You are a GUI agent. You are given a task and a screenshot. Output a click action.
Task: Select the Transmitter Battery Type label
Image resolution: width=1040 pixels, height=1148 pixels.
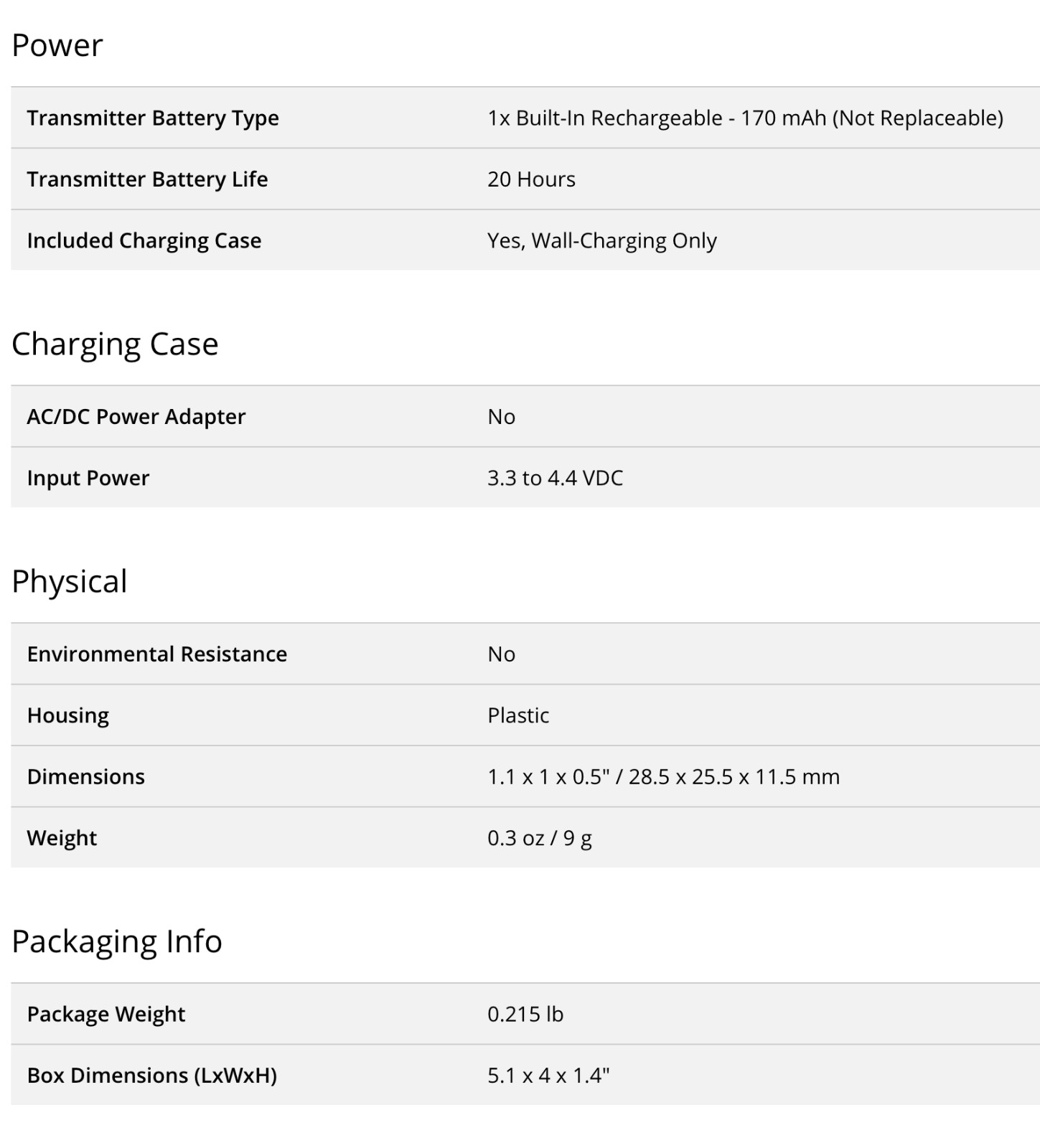pyautogui.click(x=153, y=118)
